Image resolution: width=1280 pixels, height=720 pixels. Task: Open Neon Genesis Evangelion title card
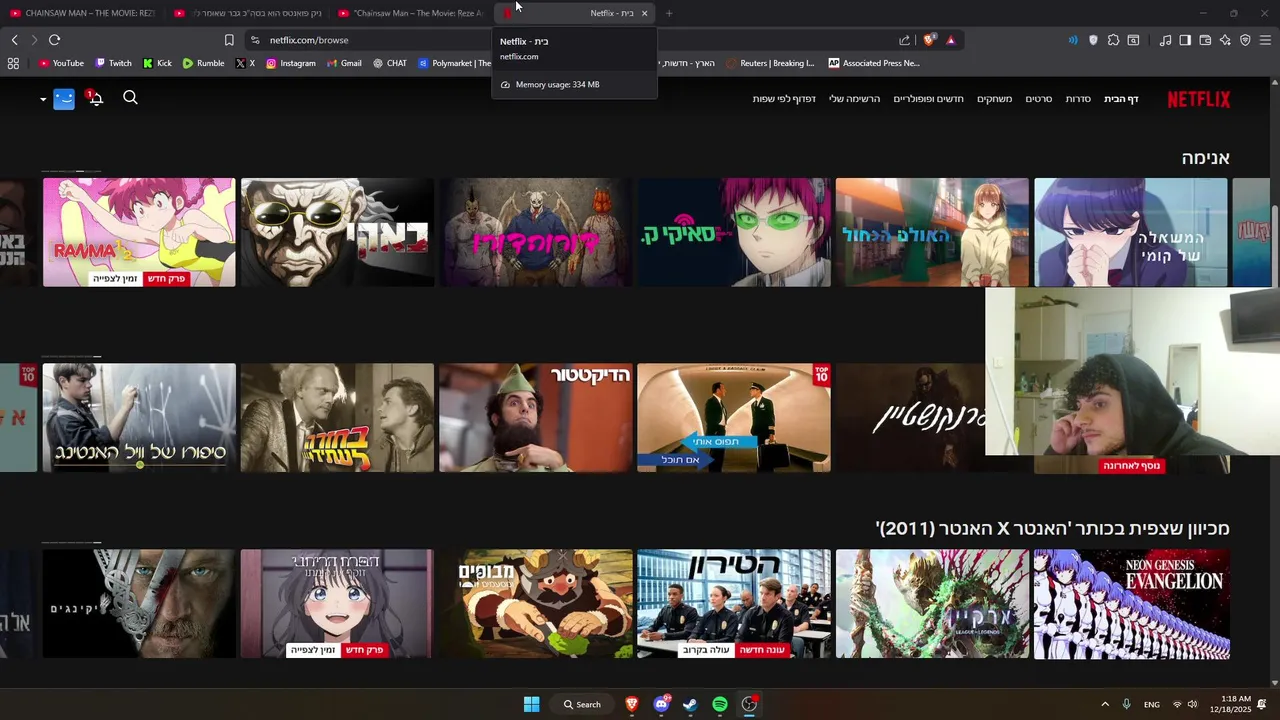[1132, 604]
